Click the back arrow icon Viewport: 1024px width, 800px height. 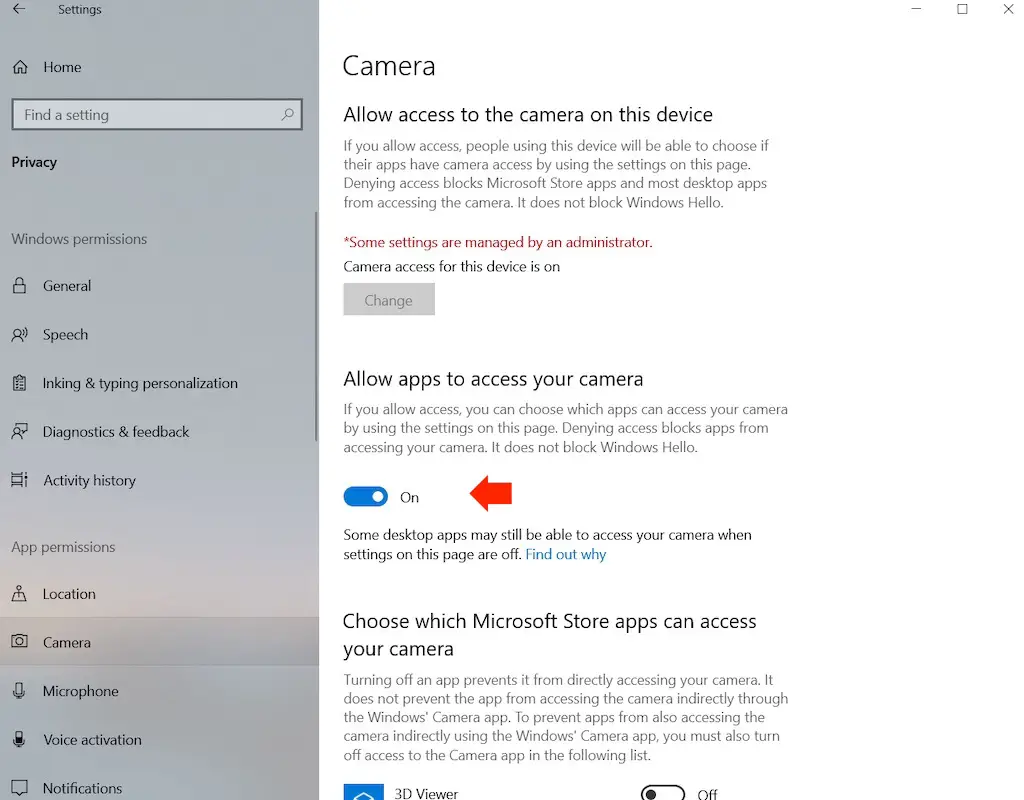[x=19, y=10]
